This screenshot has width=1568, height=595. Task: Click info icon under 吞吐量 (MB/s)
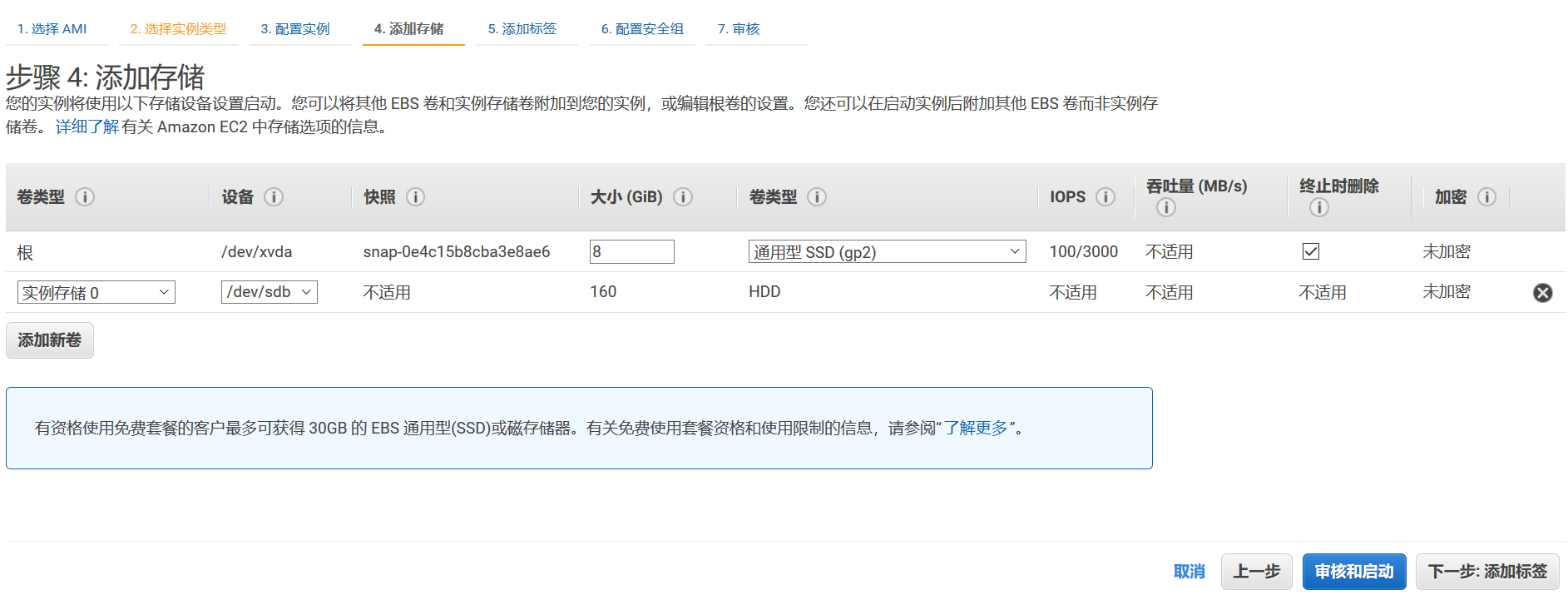click(x=1166, y=208)
